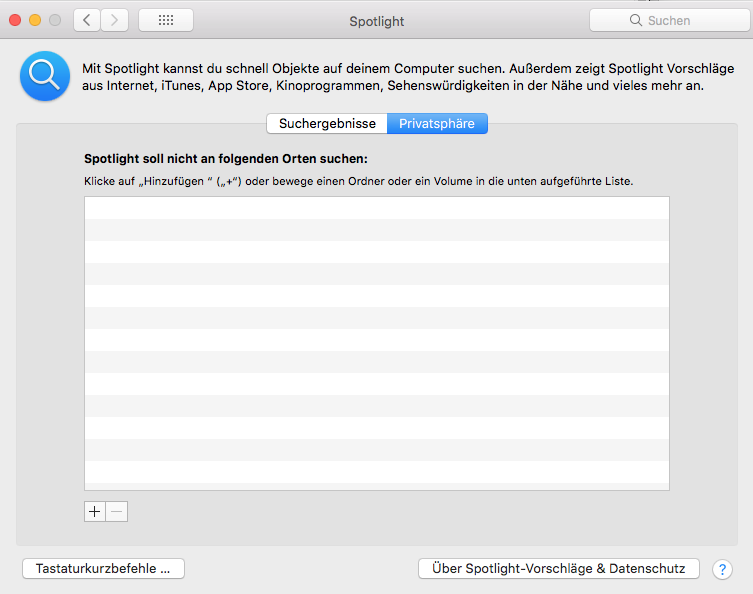Close the Spotlight window
This screenshot has height=594, width=753.
tap(15, 20)
